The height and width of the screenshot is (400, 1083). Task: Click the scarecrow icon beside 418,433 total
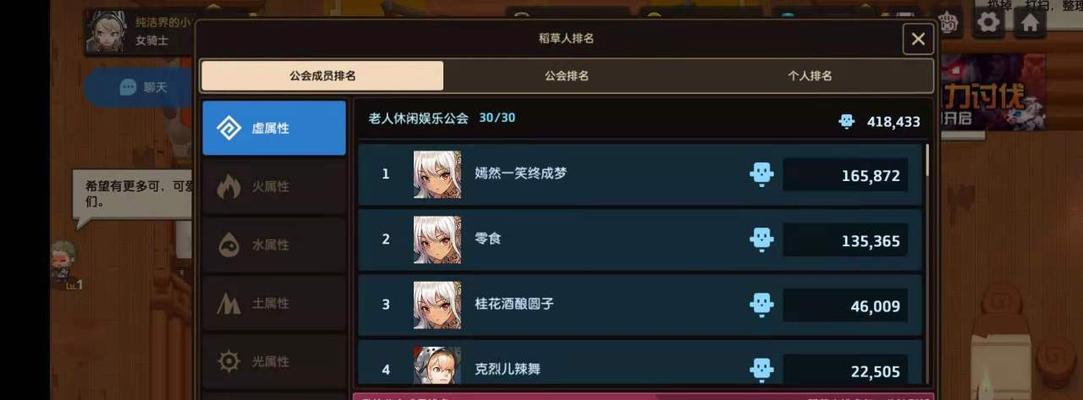[846, 122]
